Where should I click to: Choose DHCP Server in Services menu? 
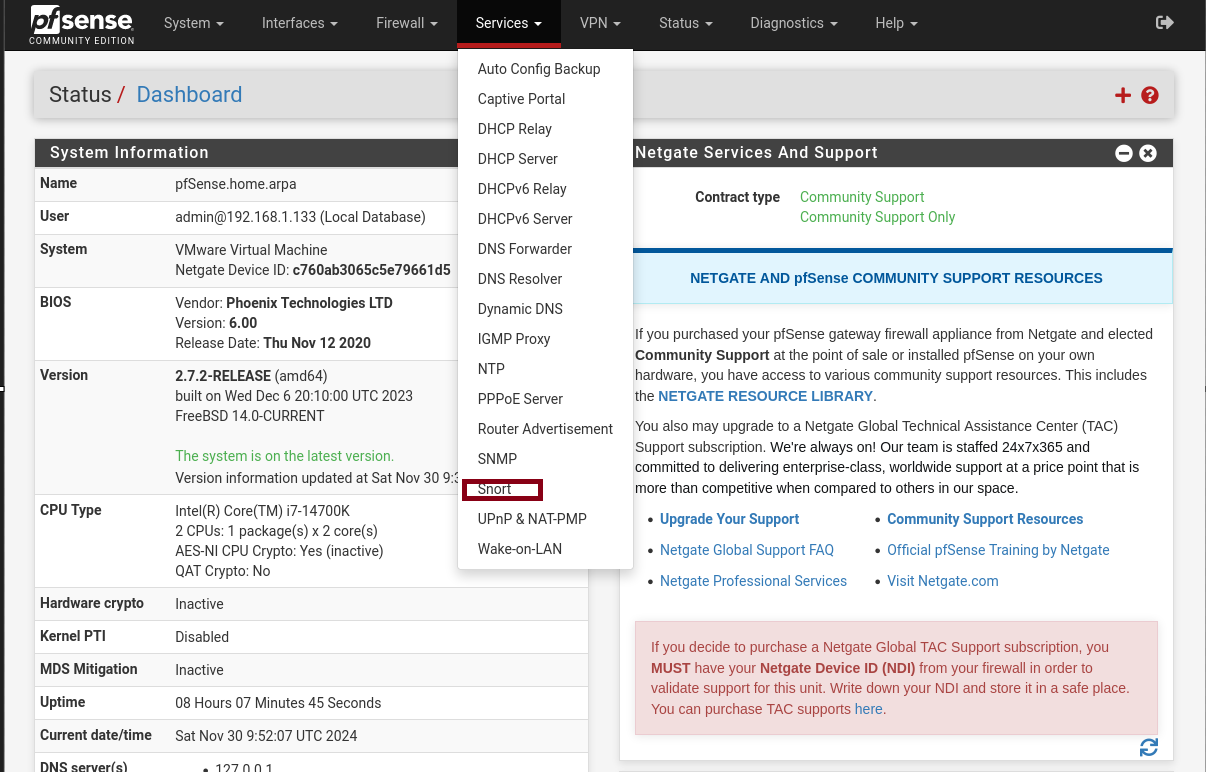545,159
